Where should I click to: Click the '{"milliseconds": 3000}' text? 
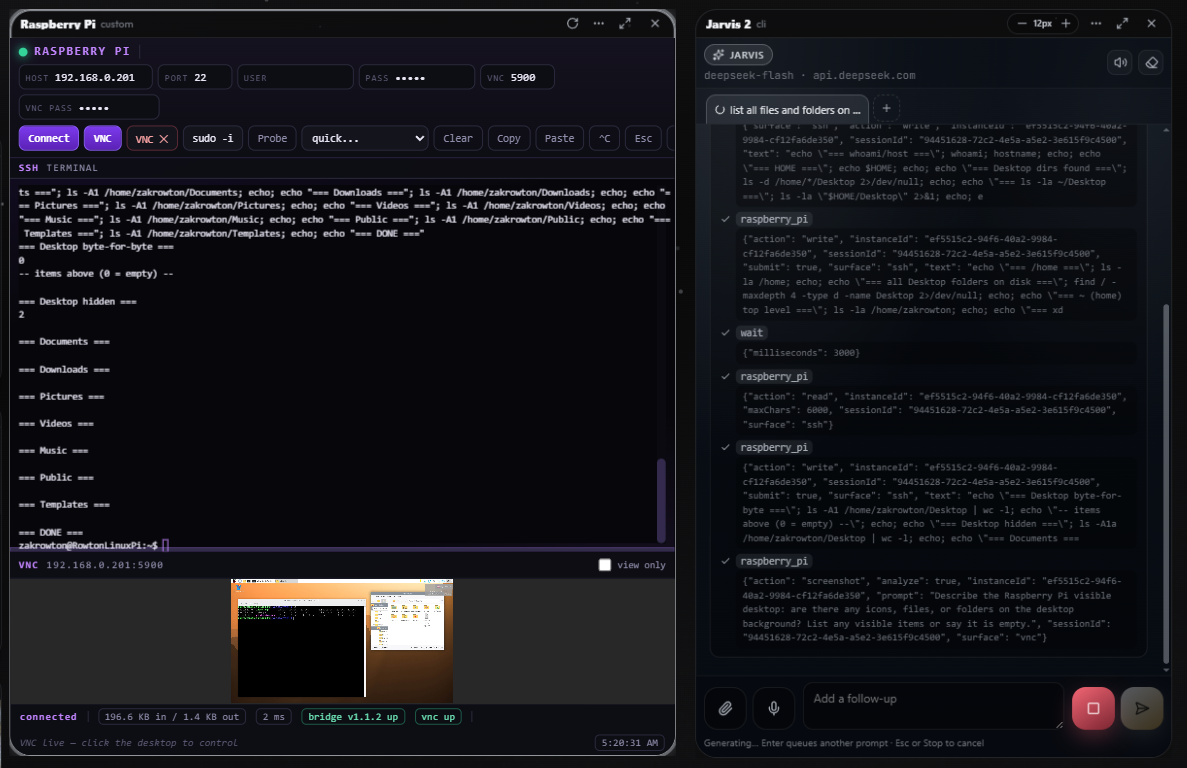tap(801, 353)
